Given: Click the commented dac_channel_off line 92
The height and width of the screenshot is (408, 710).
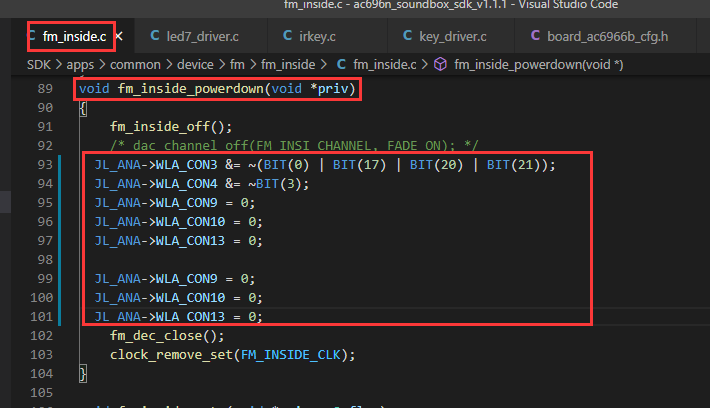Looking at the screenshot, I should 294,146.
